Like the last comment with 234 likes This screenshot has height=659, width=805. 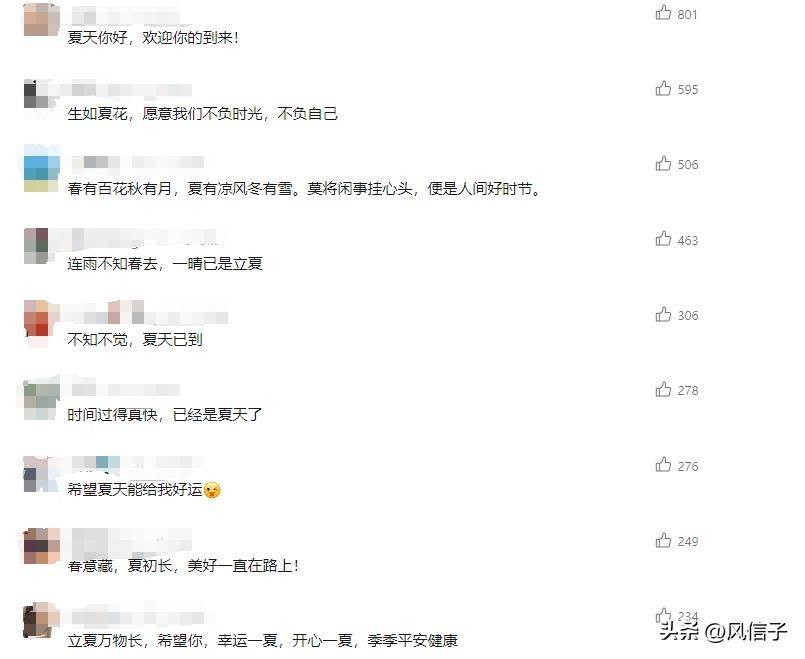[x=663, y=615]
